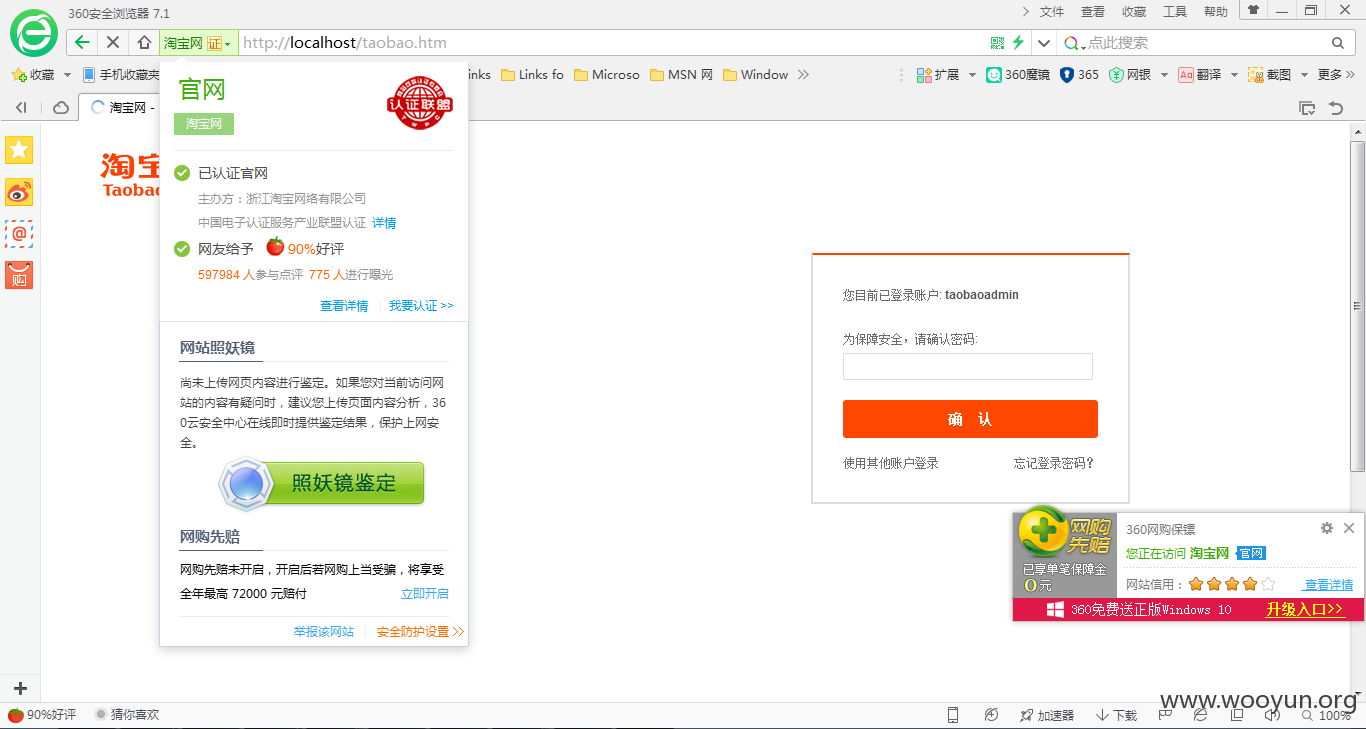This screenshot has height=729, width=1366.
Task: Open the 手机收藏夹 bookmark
Action: pyautogui.click(x=120, y=75)
